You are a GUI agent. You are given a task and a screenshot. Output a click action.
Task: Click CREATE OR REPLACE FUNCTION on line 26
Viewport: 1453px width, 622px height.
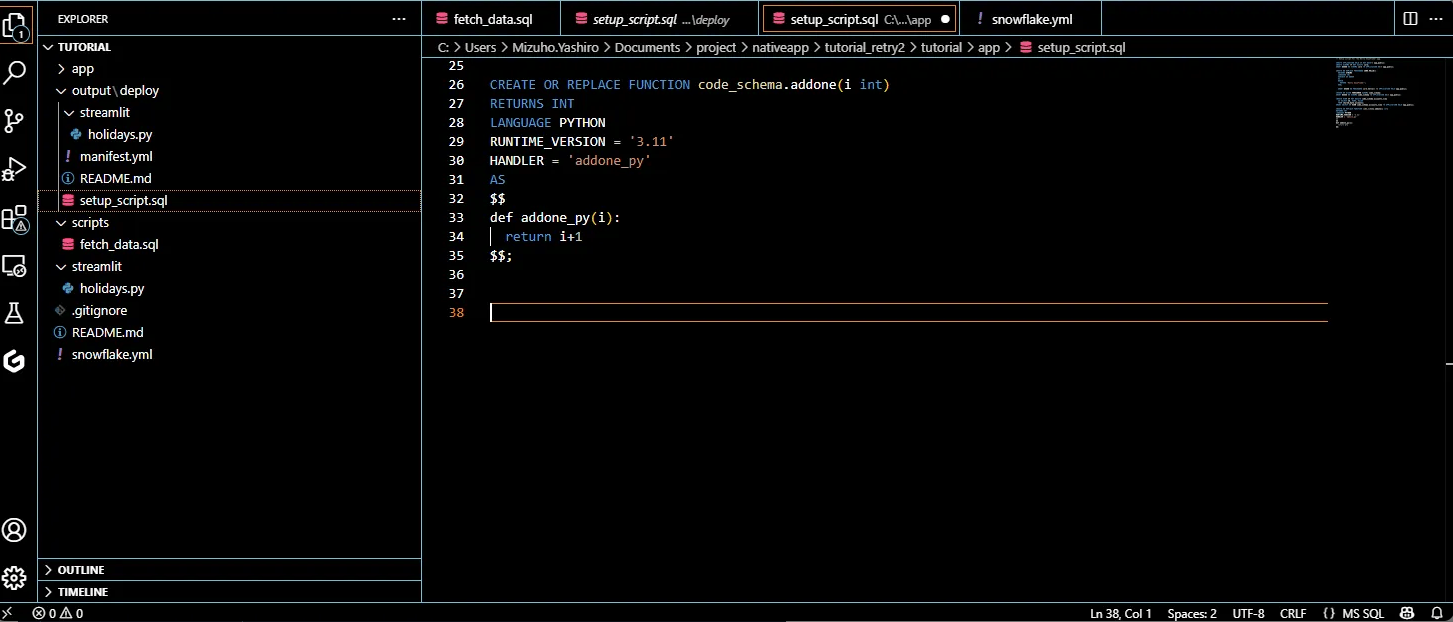(x=590, y=85)
